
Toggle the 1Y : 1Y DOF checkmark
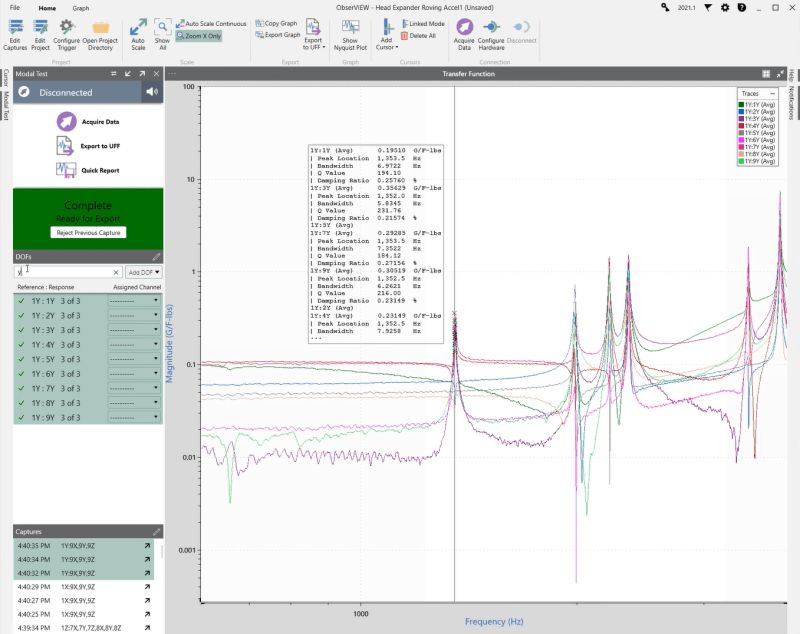(x=21, y=301)
